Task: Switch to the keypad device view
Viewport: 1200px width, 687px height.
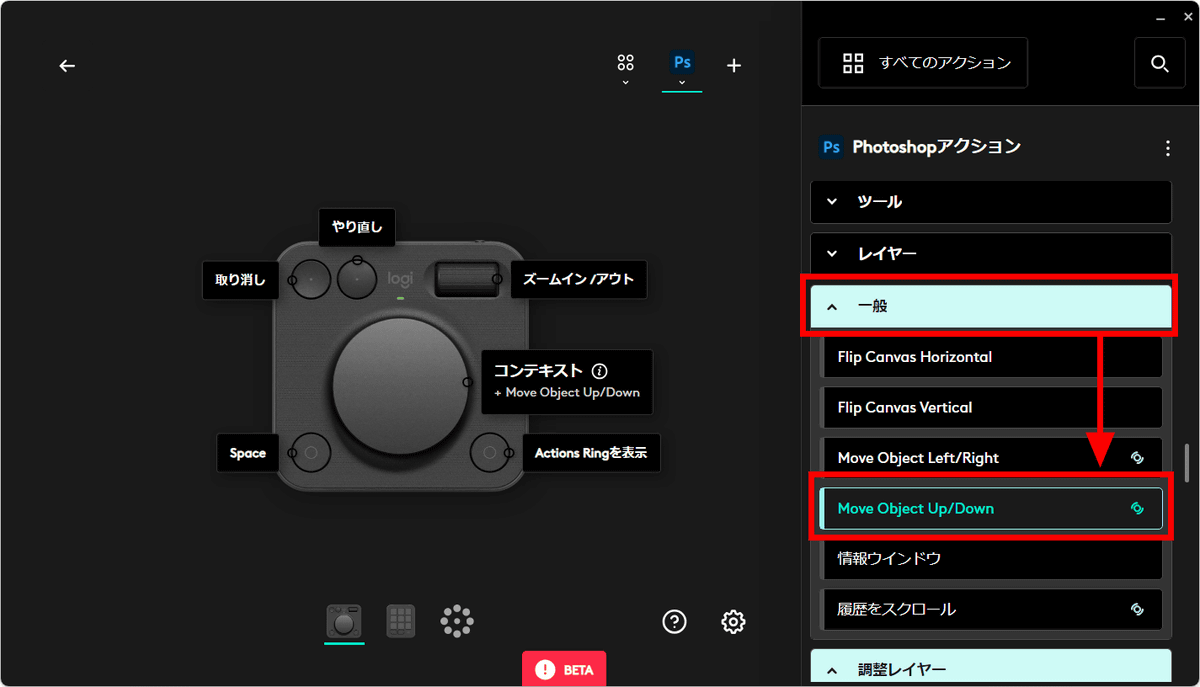Action: 401,620
